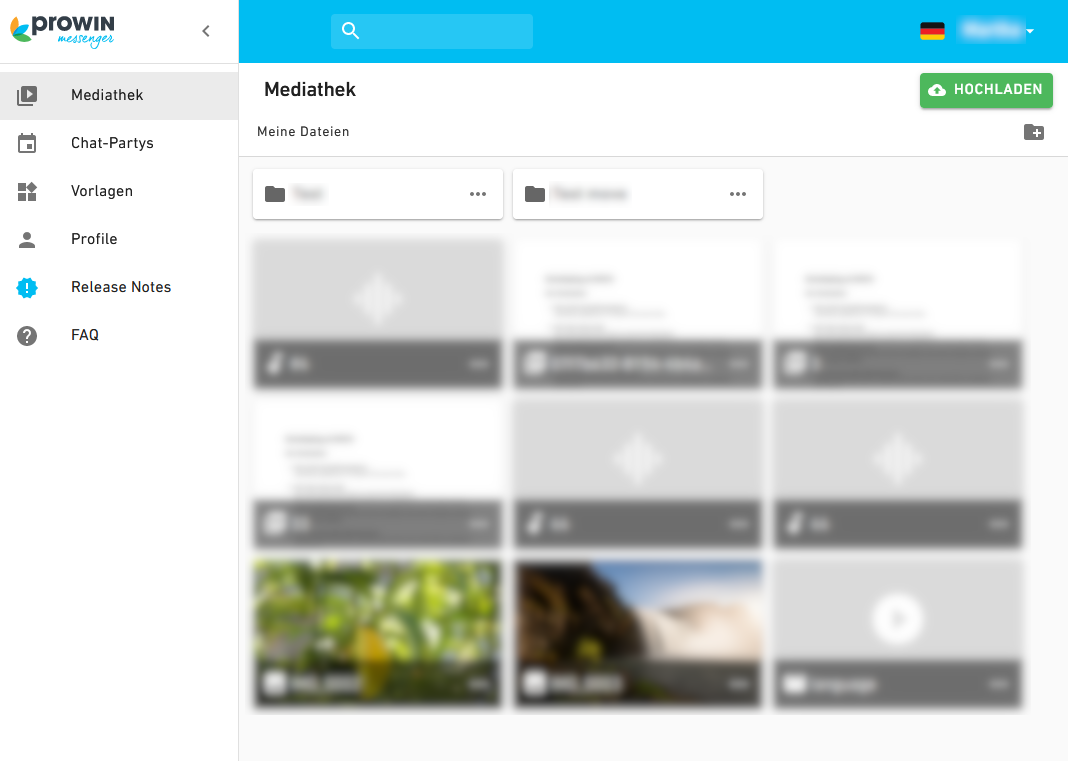Collapse the sidebar using the chevron
This screenshot has width=1068, height=761.
pos(205,31)
